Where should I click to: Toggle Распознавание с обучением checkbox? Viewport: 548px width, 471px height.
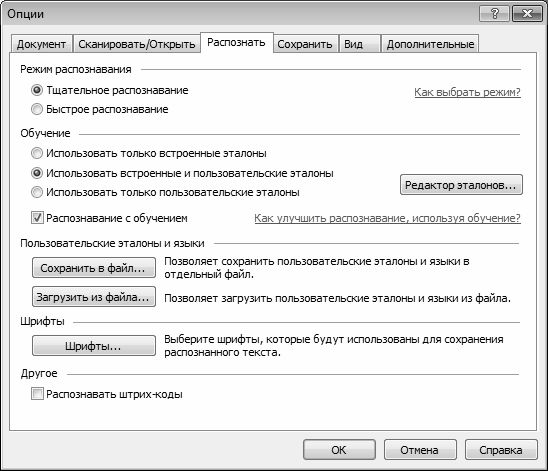click(37, 218)
